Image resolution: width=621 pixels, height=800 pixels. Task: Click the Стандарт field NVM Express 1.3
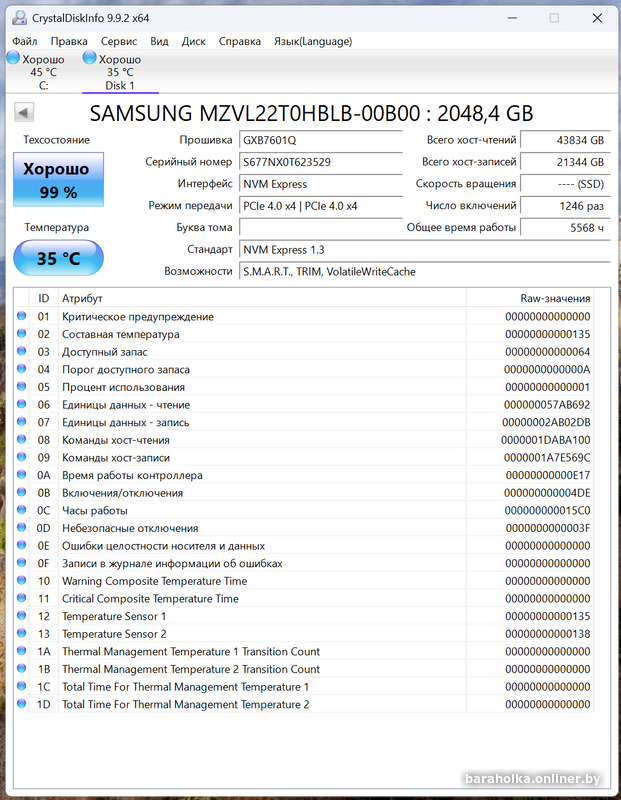[425, 249]
